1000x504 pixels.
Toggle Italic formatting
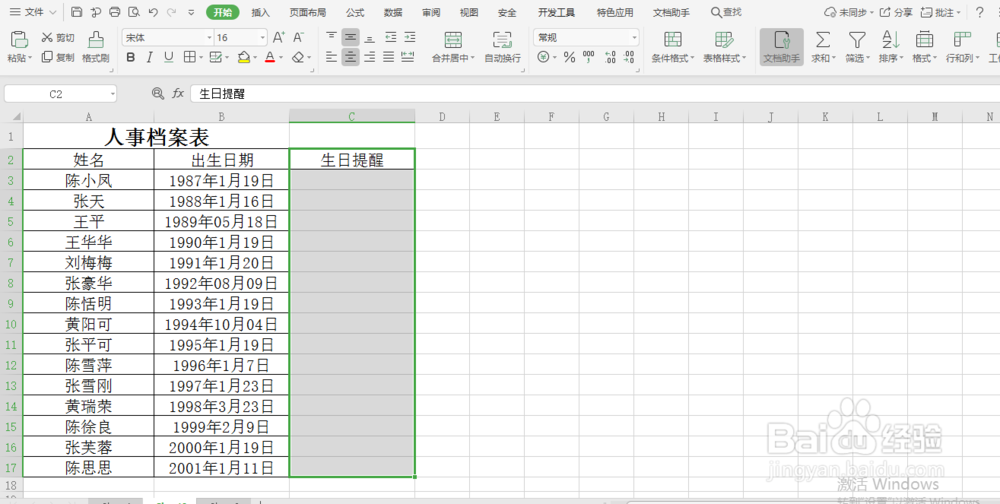[149, 57]
